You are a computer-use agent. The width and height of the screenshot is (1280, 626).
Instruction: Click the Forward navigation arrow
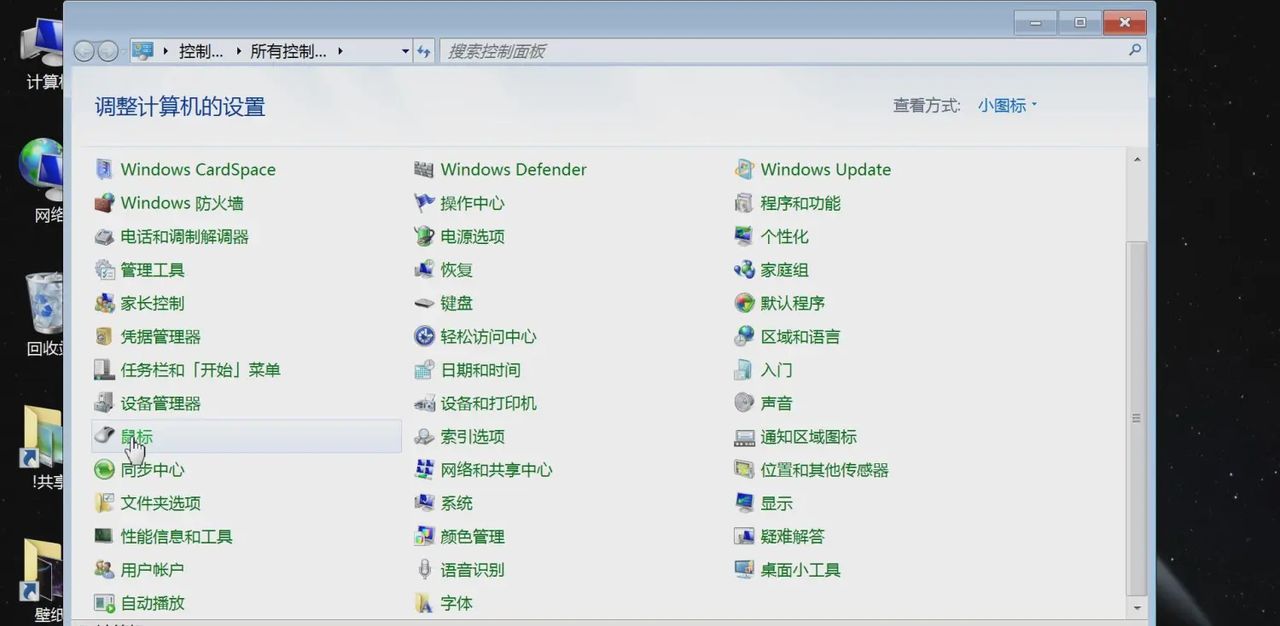pyautogui.click(x=107, y=51)
